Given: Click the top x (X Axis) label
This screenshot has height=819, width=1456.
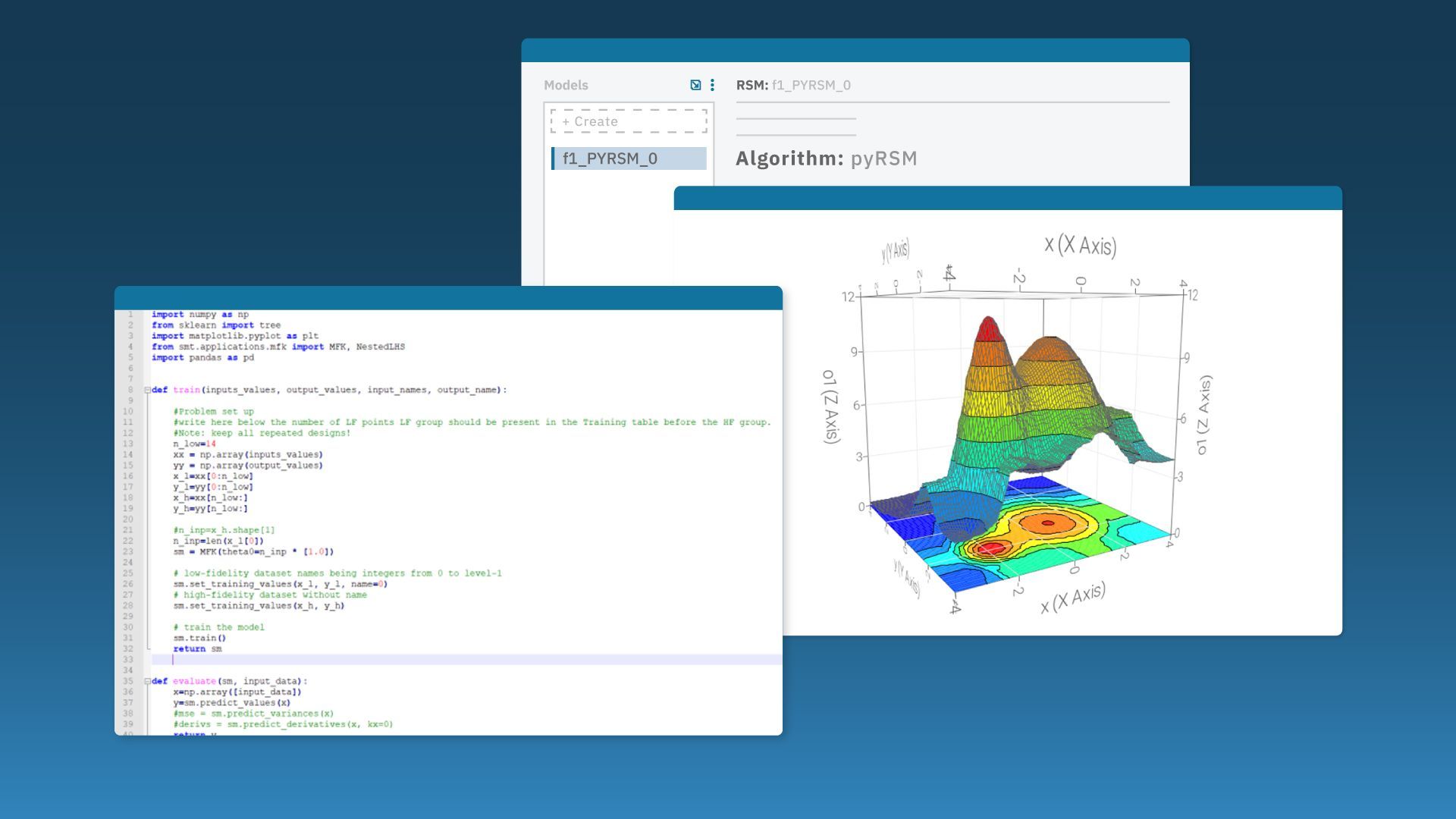Looking at the screenshot, I should [1080, 245].
